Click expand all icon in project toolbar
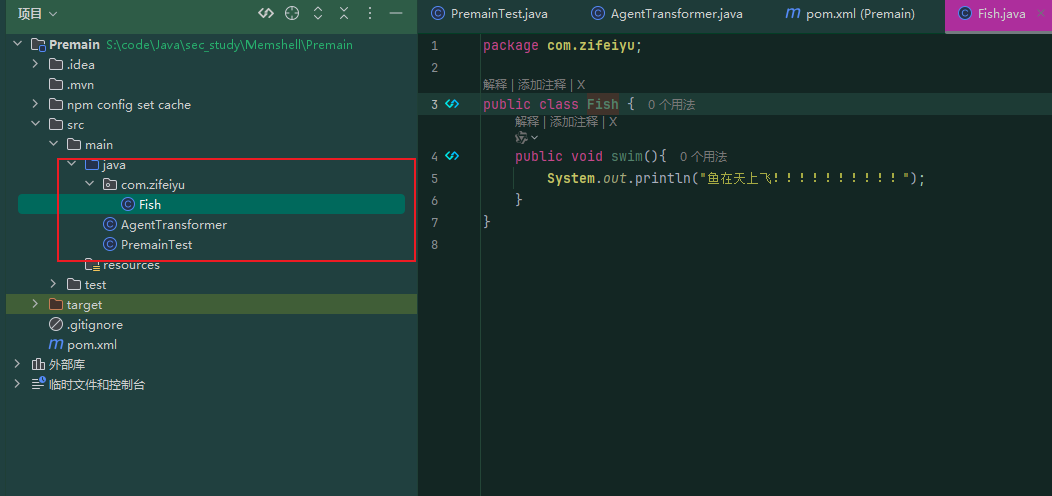This screenshot has width=1052, height=496. click(318, 13)
